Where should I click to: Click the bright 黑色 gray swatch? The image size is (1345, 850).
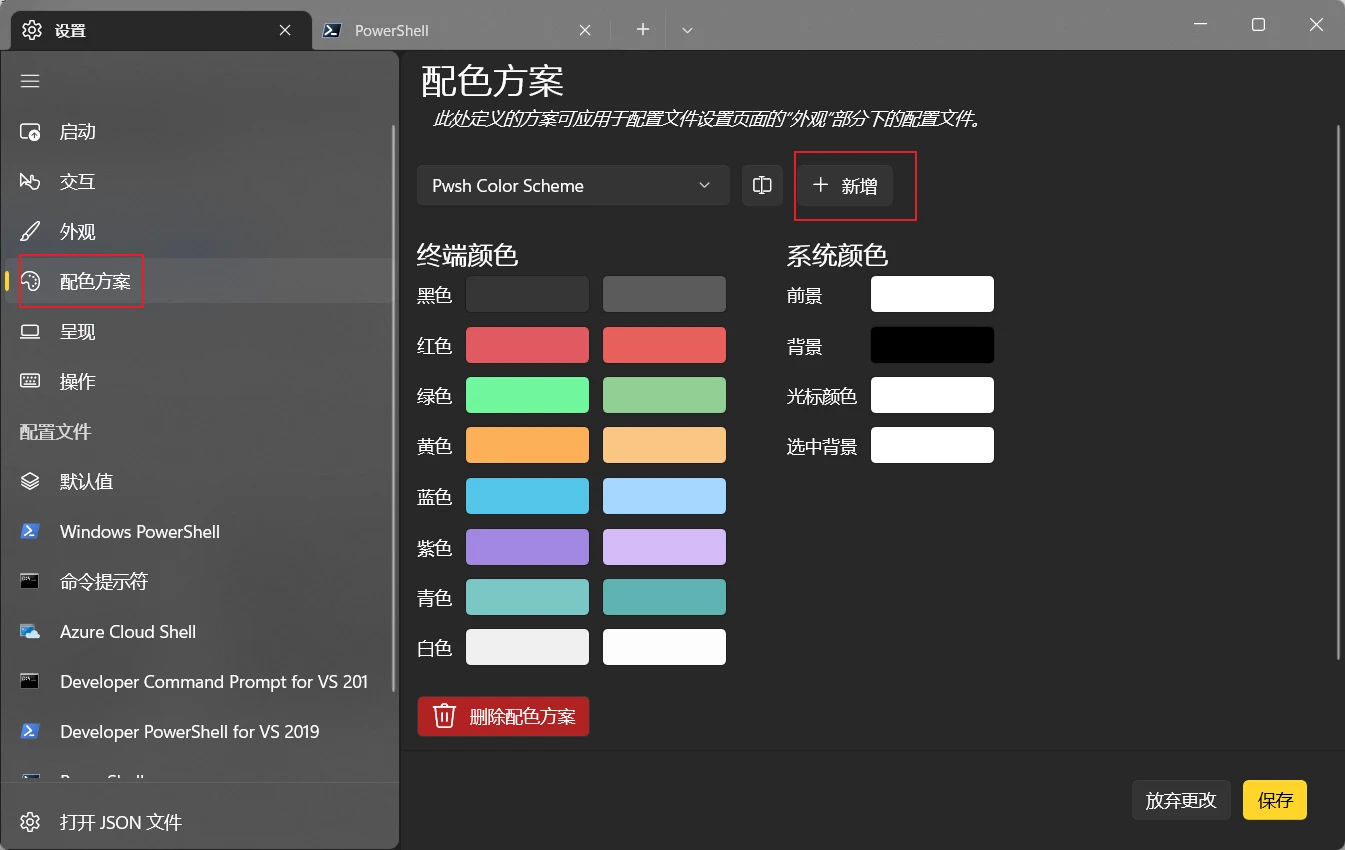[664, 294]
